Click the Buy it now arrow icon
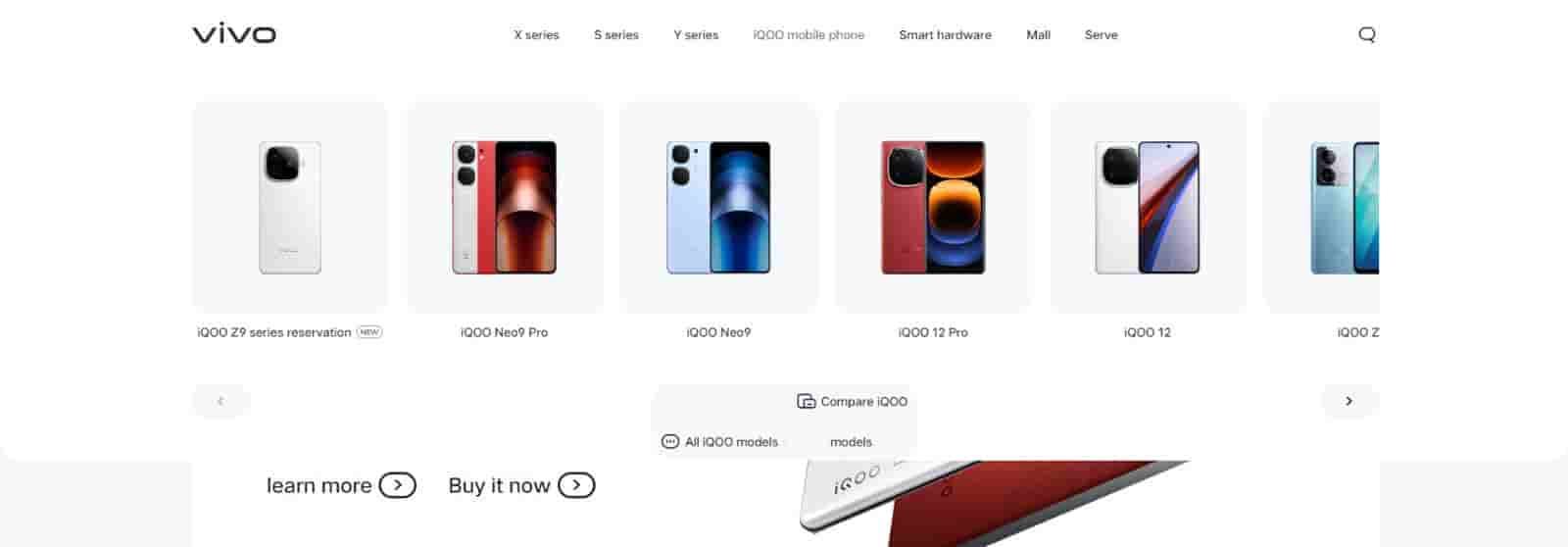The height and width of the screenshot is (547, 1568). tap(576, 485)
